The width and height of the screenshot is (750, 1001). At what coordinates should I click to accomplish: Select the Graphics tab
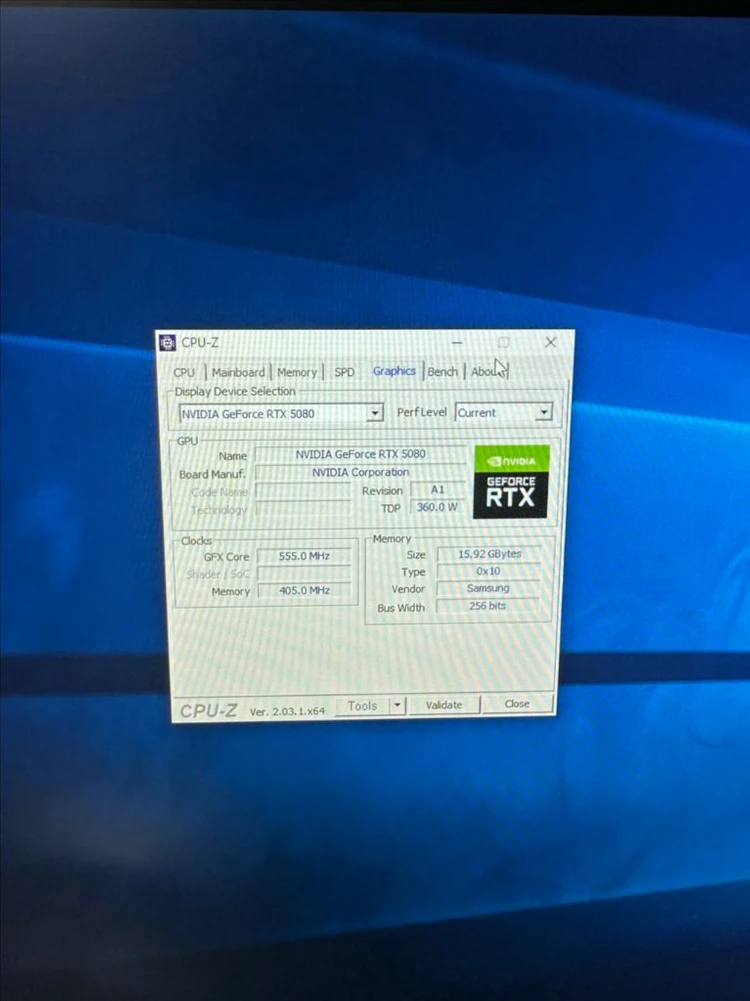coord(394,371)
